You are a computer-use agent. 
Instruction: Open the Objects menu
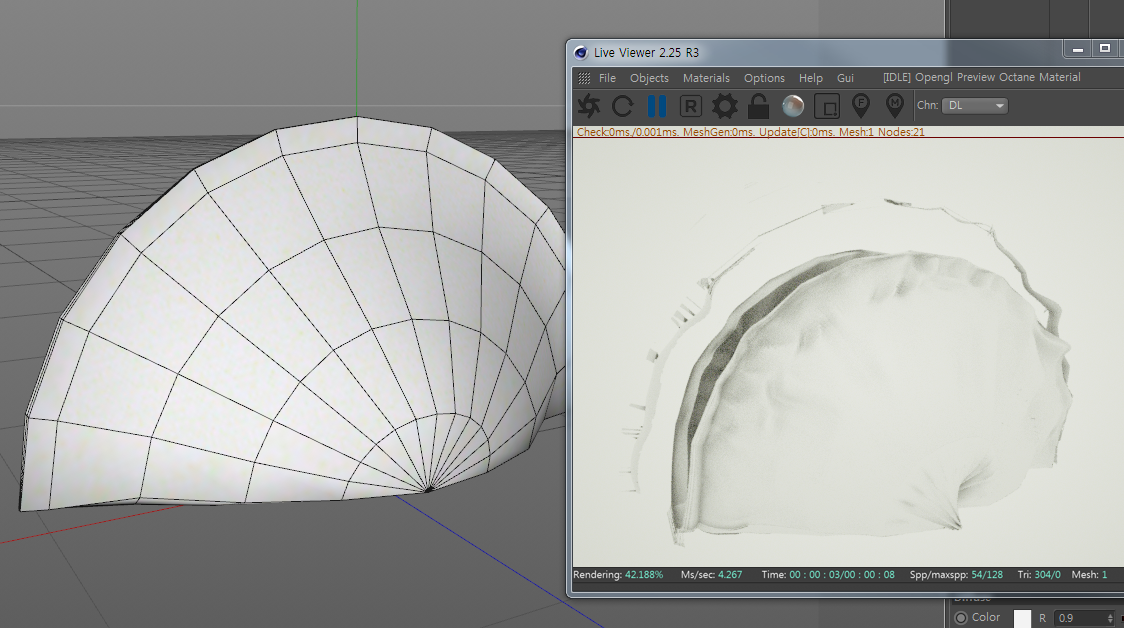[x=649, y=78]
